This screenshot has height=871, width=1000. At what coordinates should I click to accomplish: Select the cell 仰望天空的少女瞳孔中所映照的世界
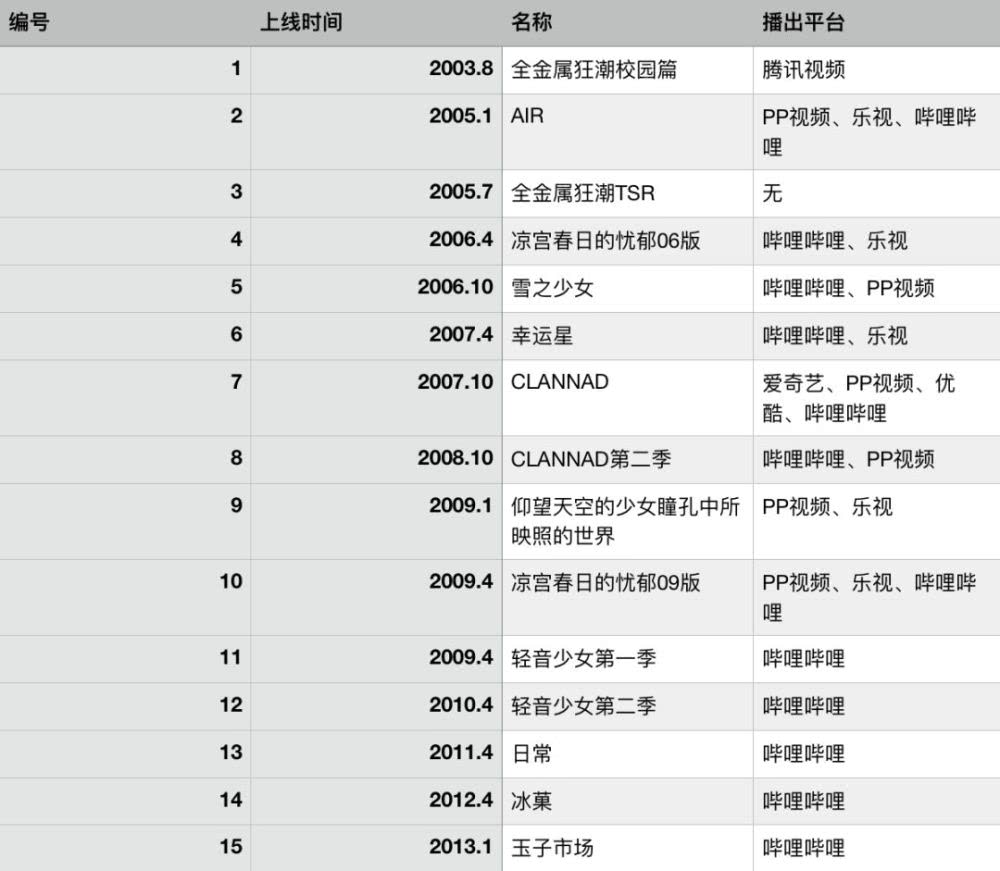tap(628, 522)
